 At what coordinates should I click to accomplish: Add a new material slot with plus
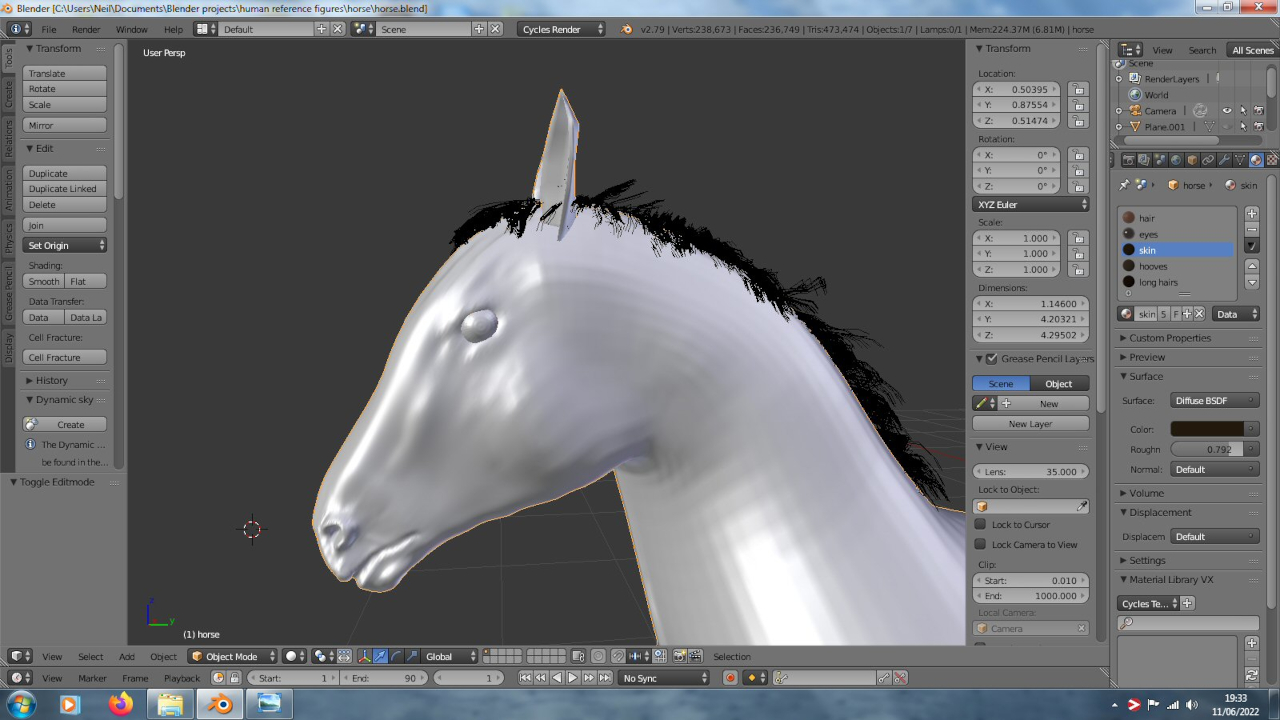pyautogui.click(x=1251, y=214)
